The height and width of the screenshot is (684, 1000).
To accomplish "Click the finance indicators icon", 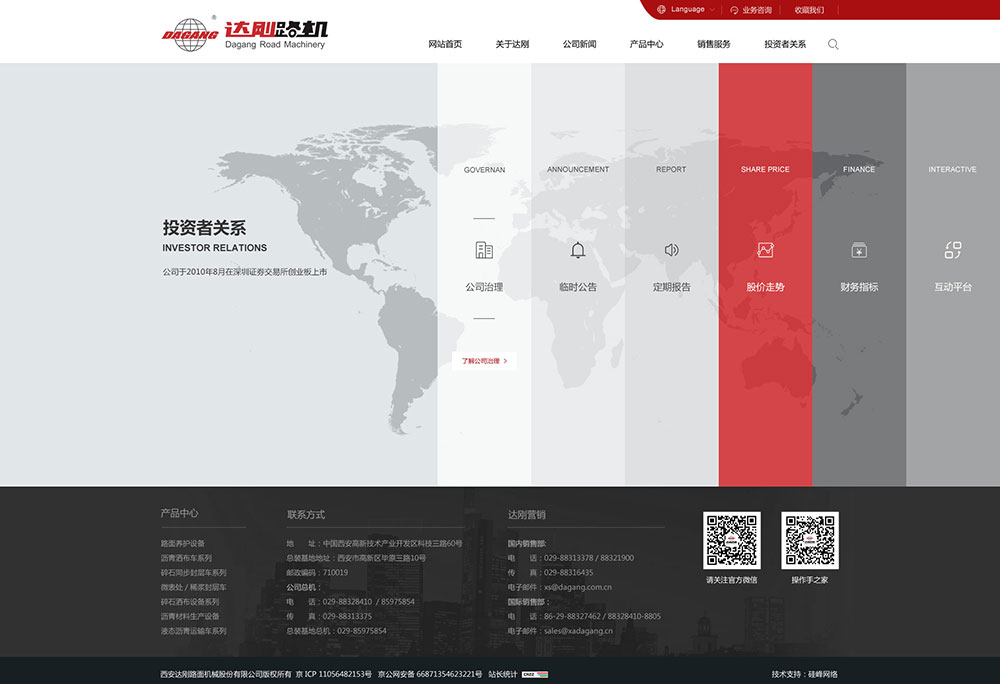I will (859, 250).
